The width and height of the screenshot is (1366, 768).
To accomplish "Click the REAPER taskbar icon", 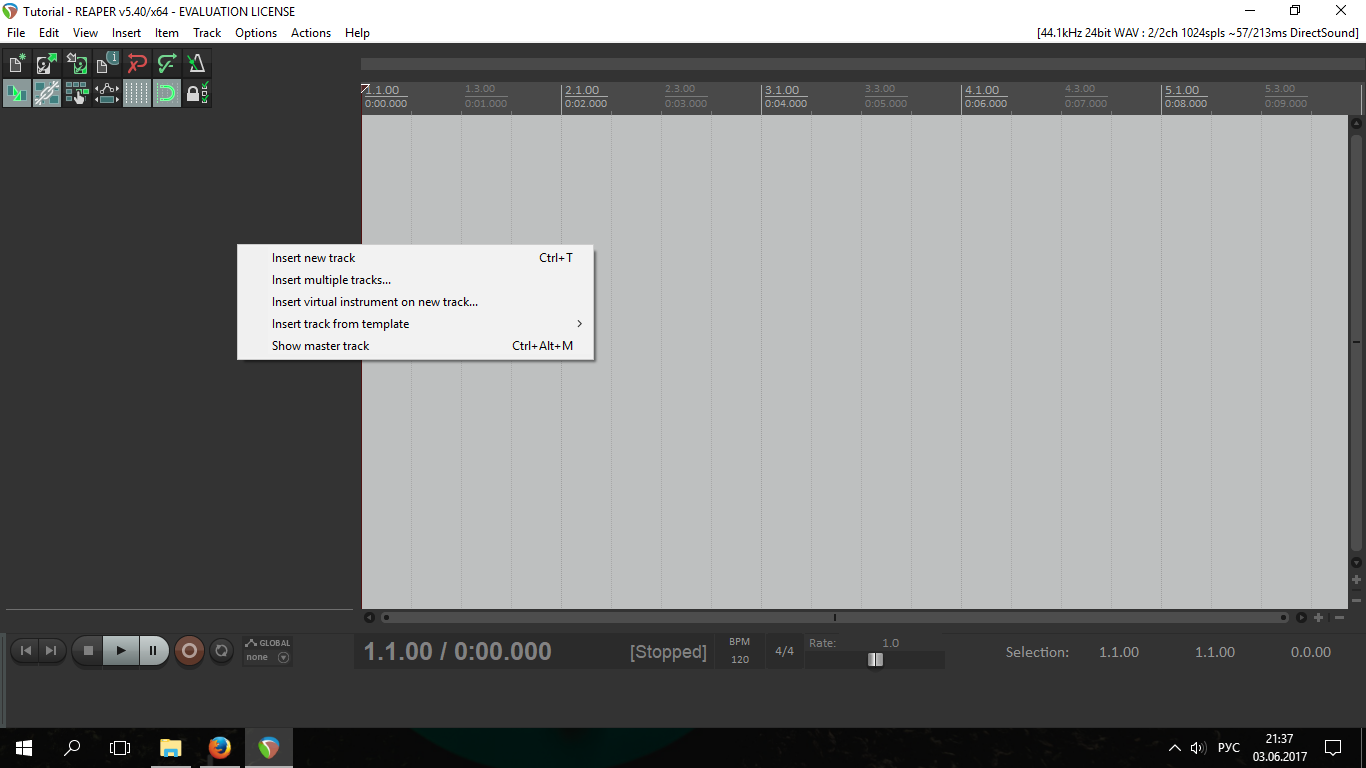I will pyautogui.click(x=268, y=748).
